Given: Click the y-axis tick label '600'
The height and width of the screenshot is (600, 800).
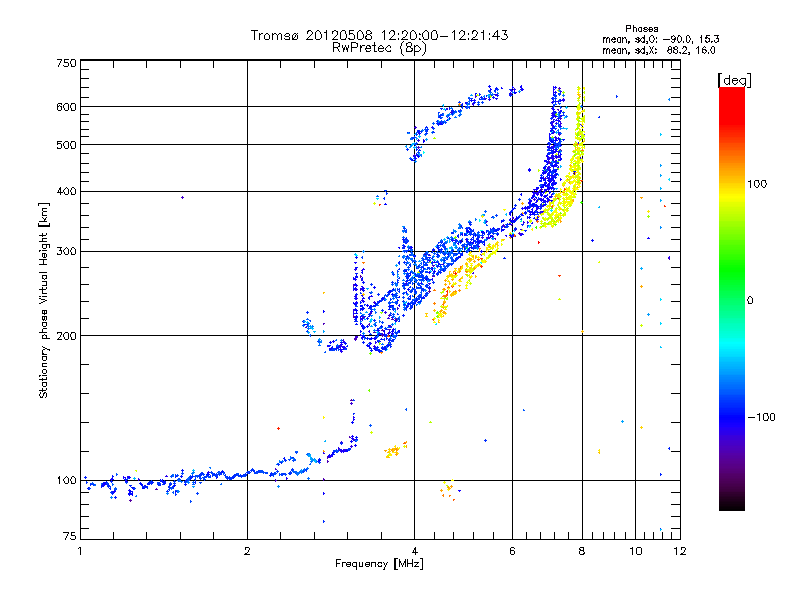Looking at the screenshot, I should [67, 107].
